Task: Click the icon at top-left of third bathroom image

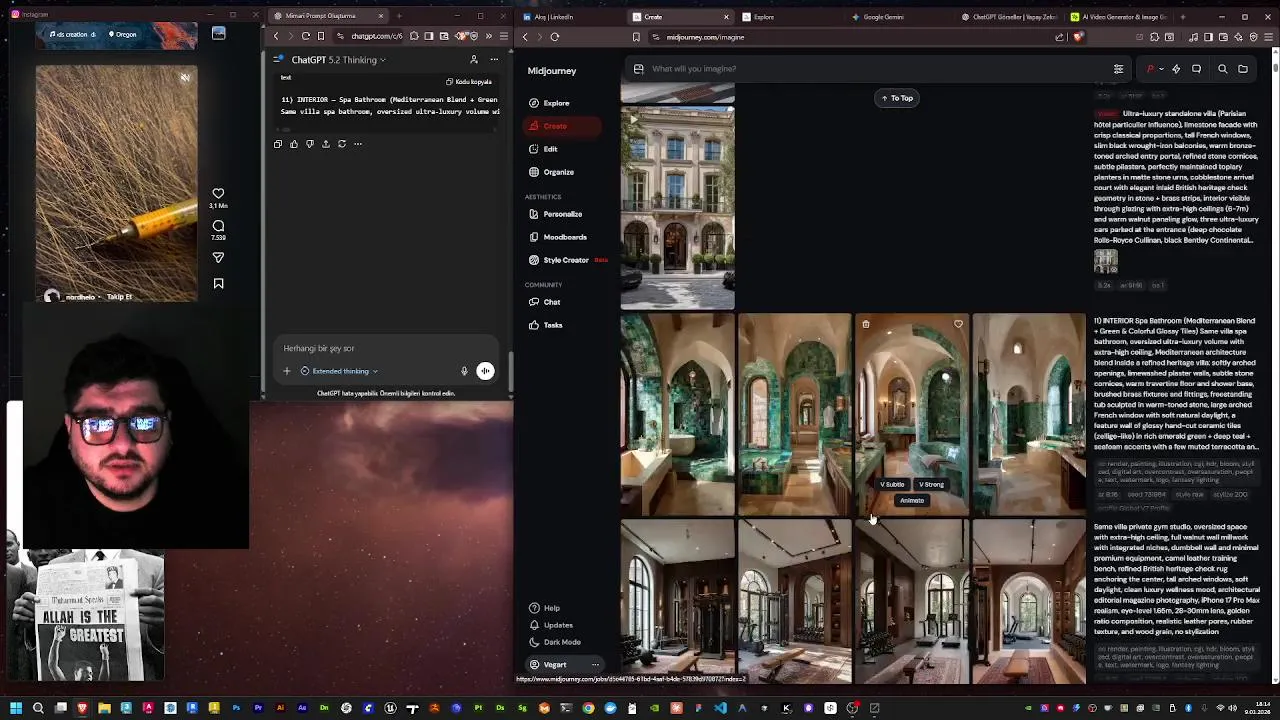Action: coord(866,324)
